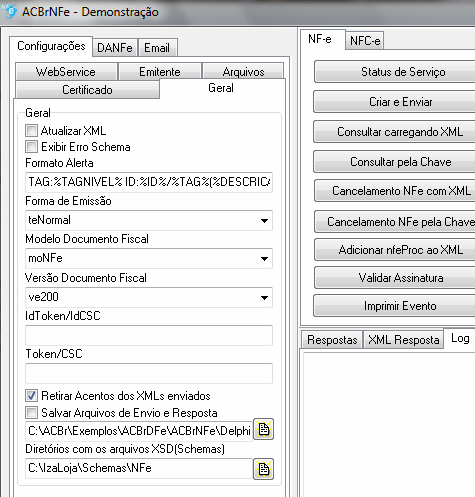
Task: Switch to the NFC-e tab
Action: point(365,41)
